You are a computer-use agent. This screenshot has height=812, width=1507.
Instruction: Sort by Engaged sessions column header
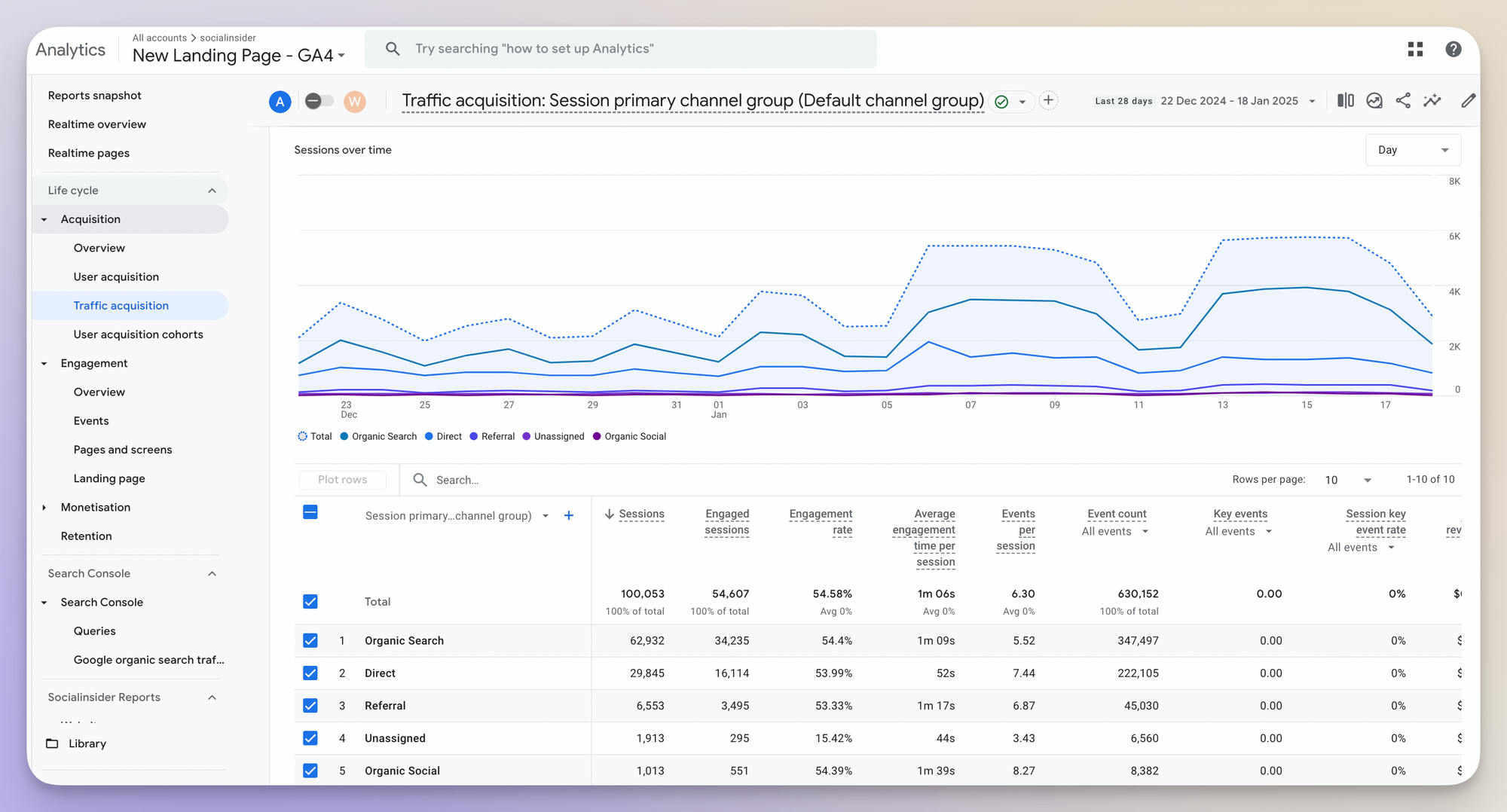(727, 522)
